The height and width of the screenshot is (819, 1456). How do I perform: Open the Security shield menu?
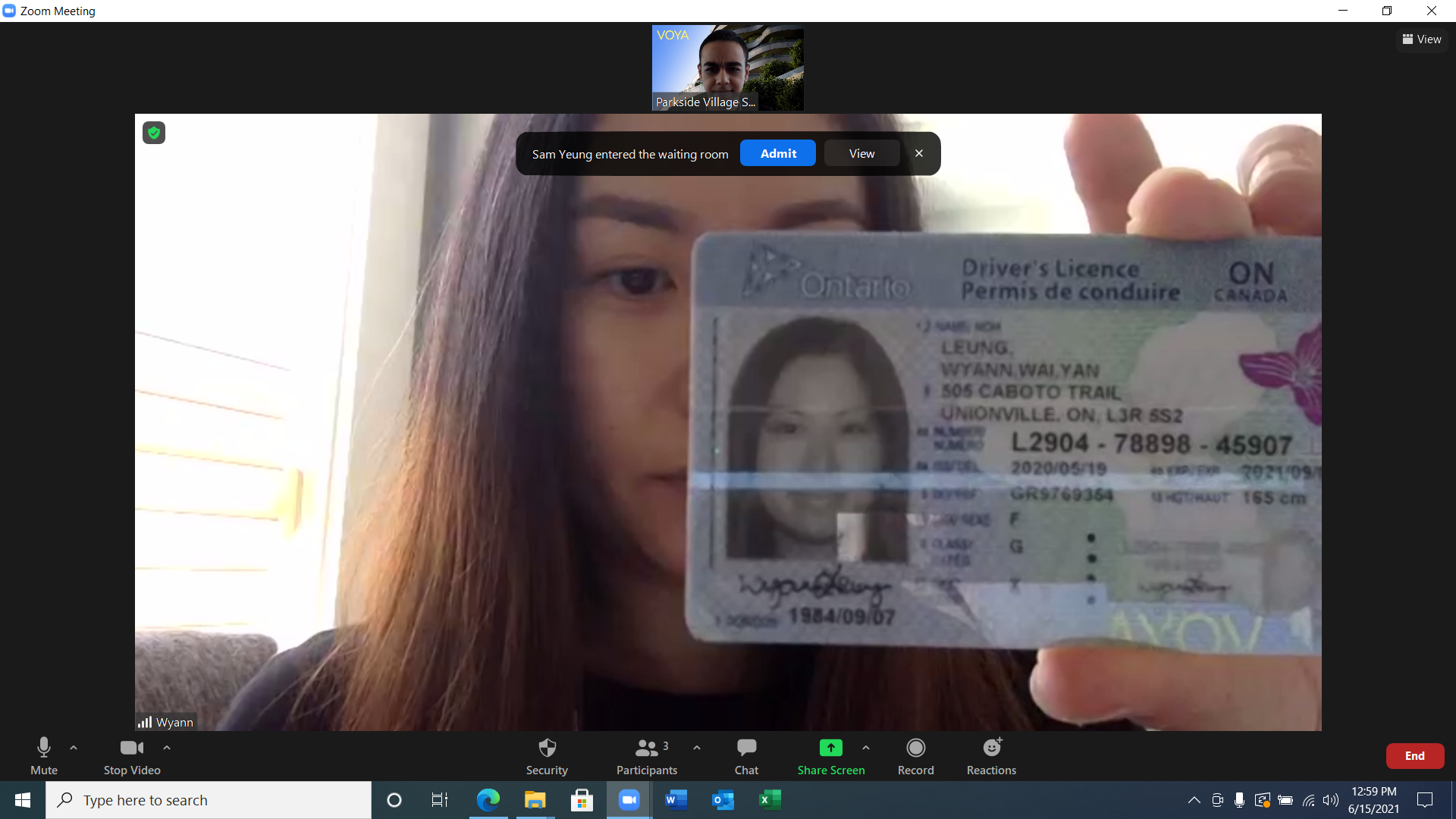[x=547, y=756]
